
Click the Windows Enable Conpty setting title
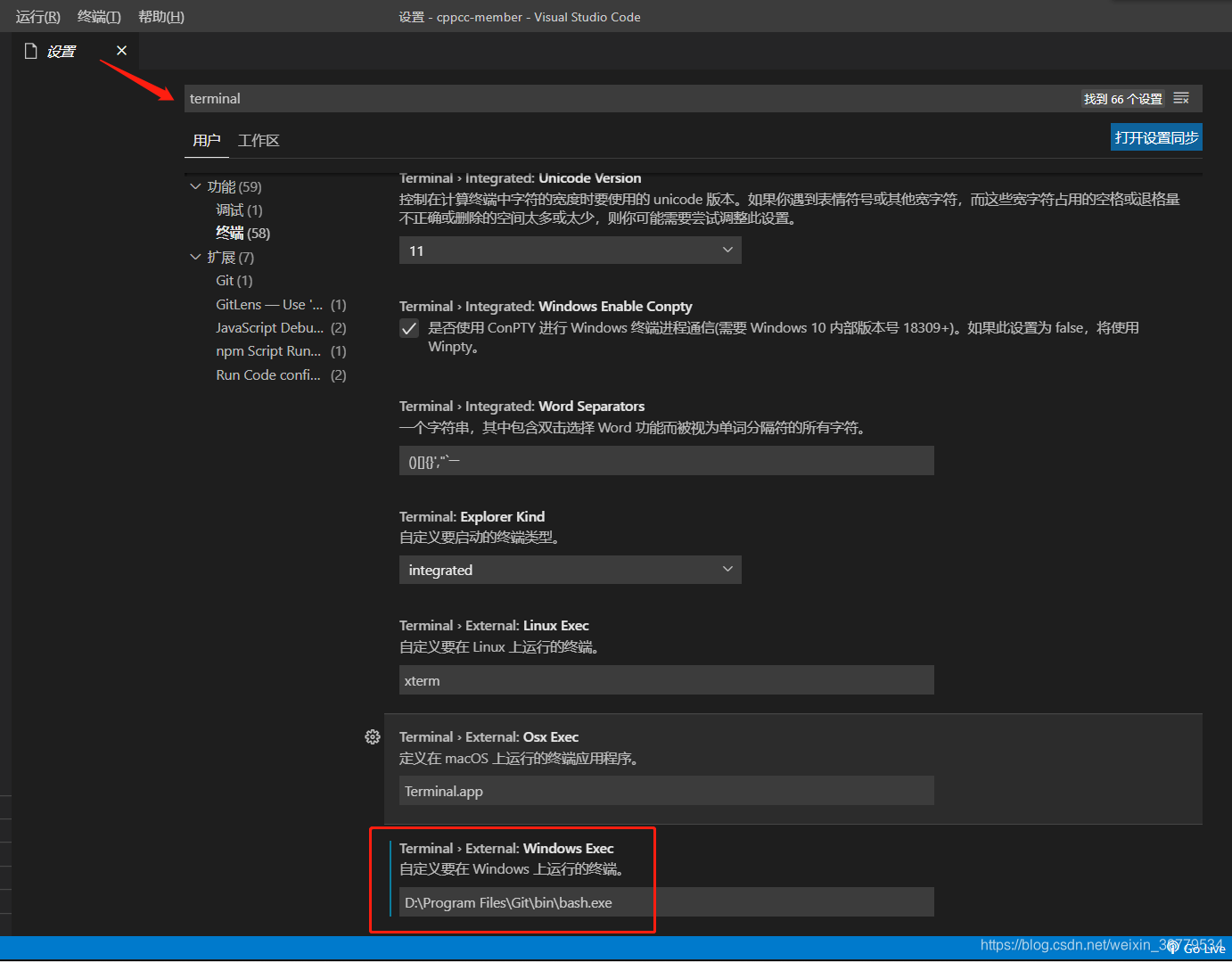click(546, 307)
